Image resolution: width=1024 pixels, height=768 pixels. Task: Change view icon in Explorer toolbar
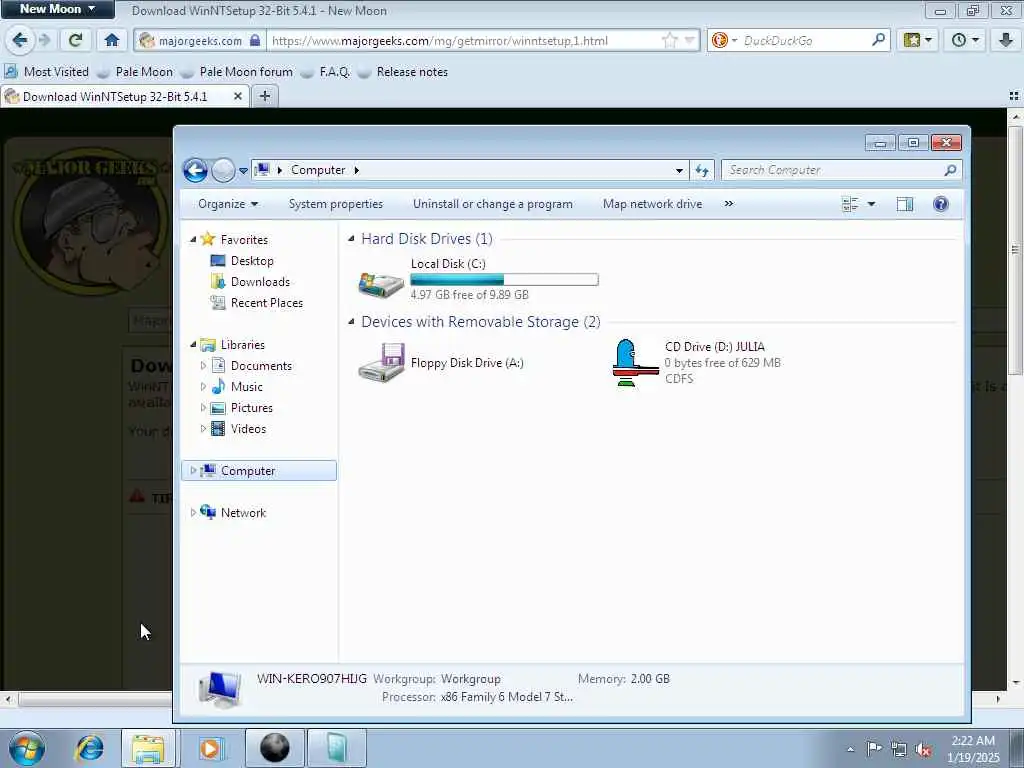click(x=850, y=204)
